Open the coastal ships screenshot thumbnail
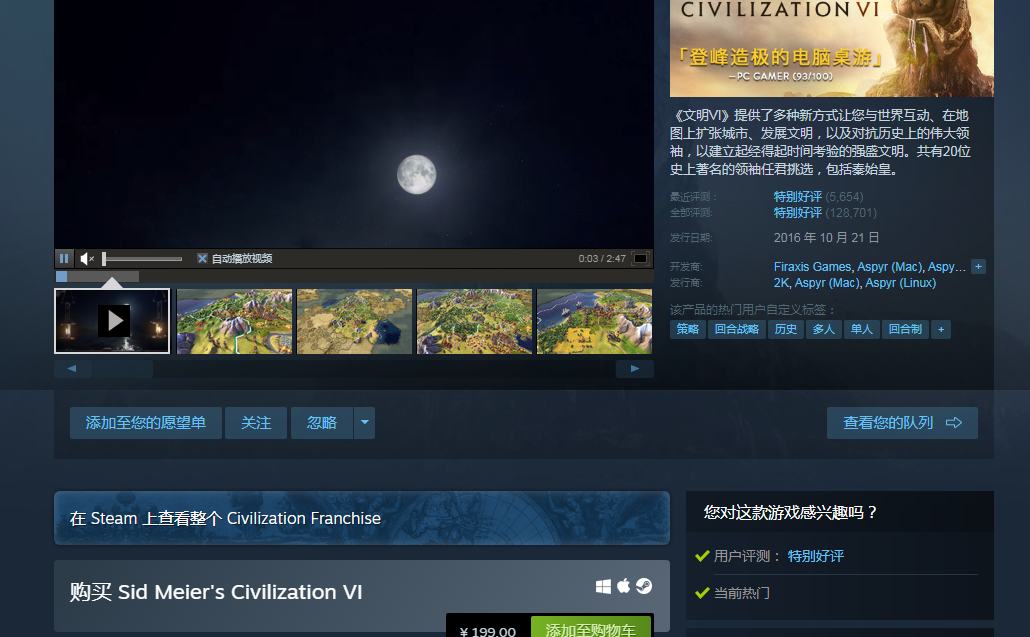Viewport: 1030px width, 637px height. point(594,321)
